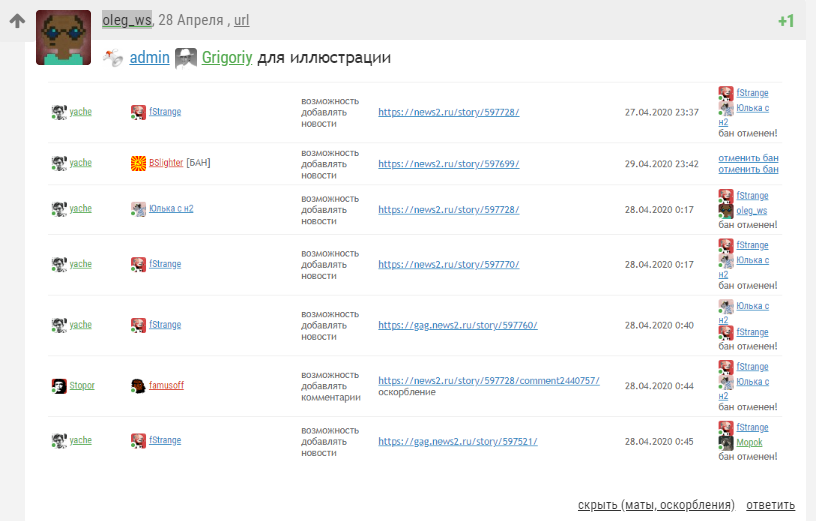Click fStrange avatar in 27.04.2020 23:37 row
Viewport: 816px width, 521px height.
(x=138, y=112)
